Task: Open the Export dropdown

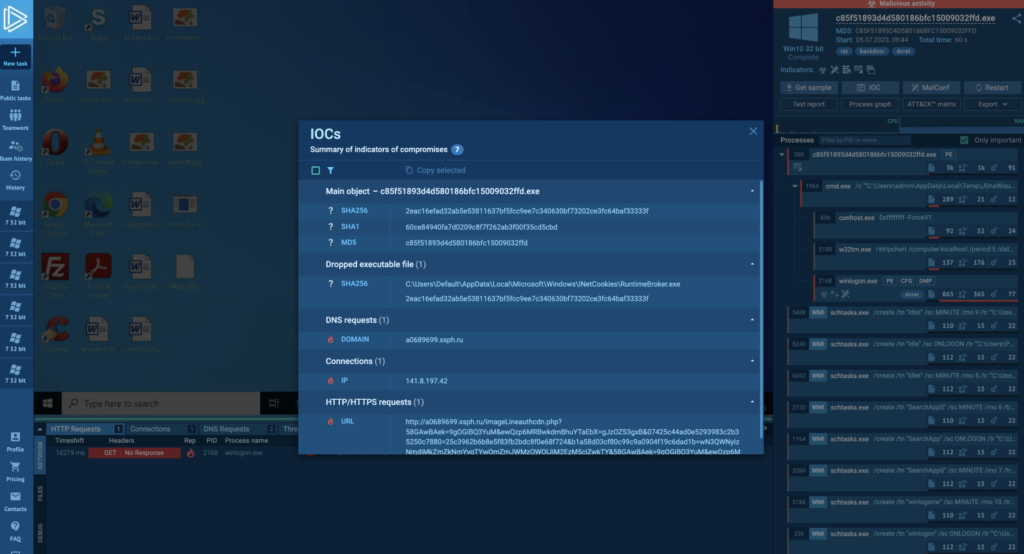Action: coord(992,104)
